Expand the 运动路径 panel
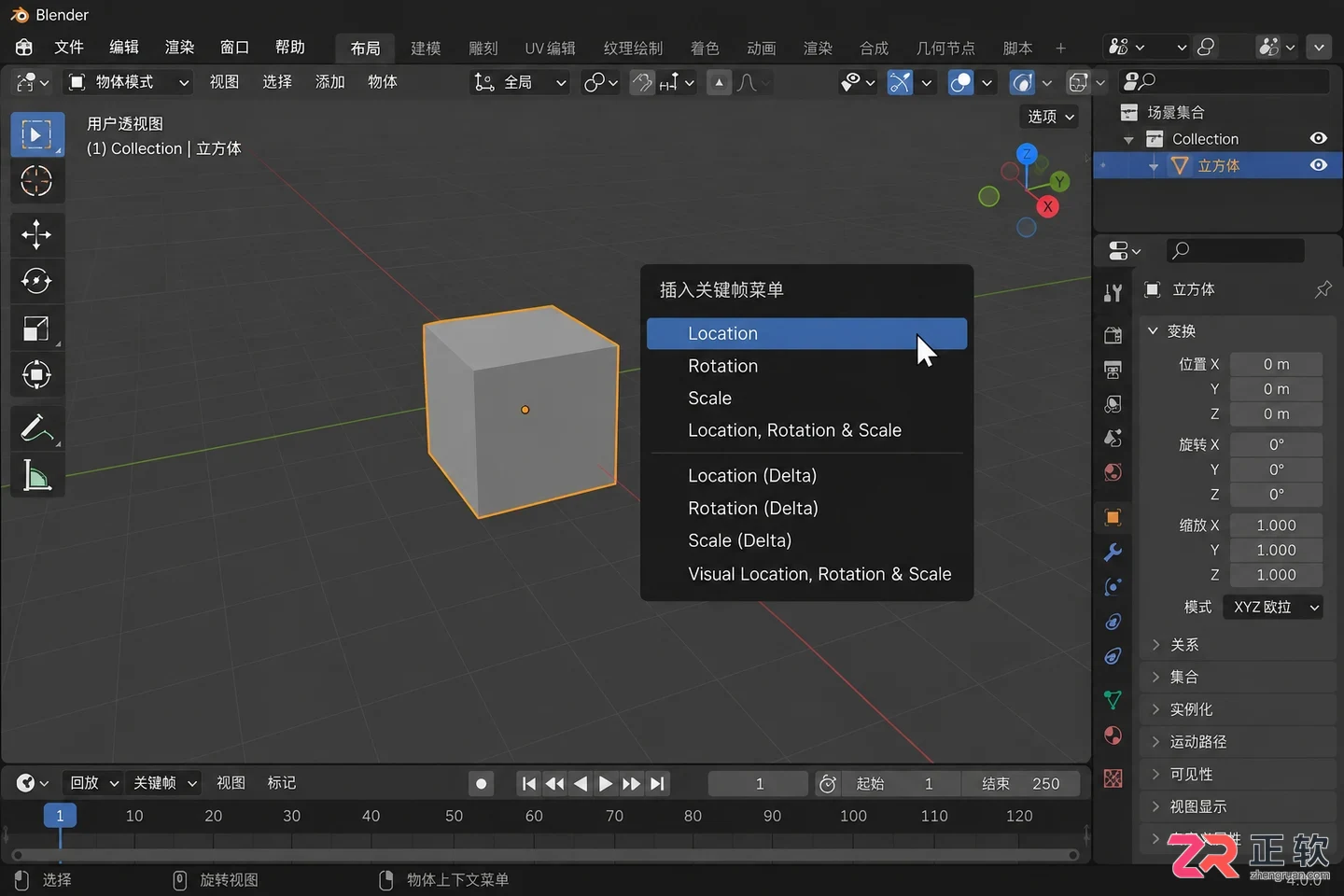 (1237, 742)
